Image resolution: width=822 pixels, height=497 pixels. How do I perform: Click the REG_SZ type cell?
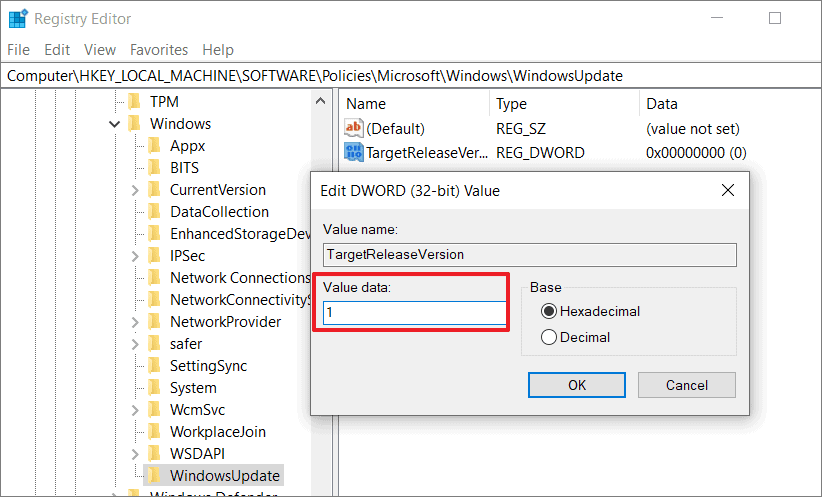click(521, 128)
